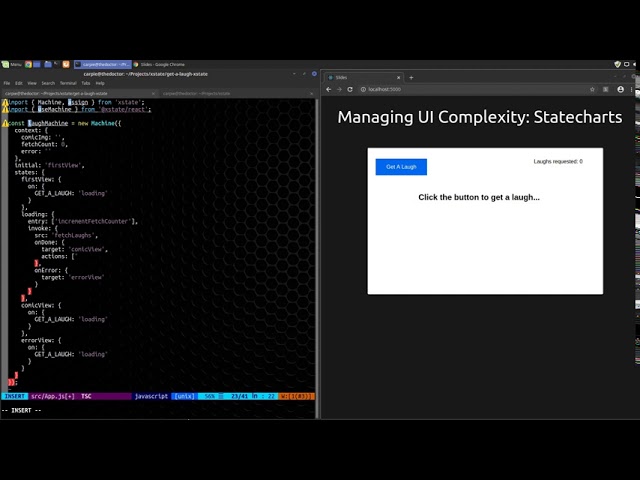640x480 pixels.
Task: Open the Chrome extension icon beside the star
Action: 606,89
